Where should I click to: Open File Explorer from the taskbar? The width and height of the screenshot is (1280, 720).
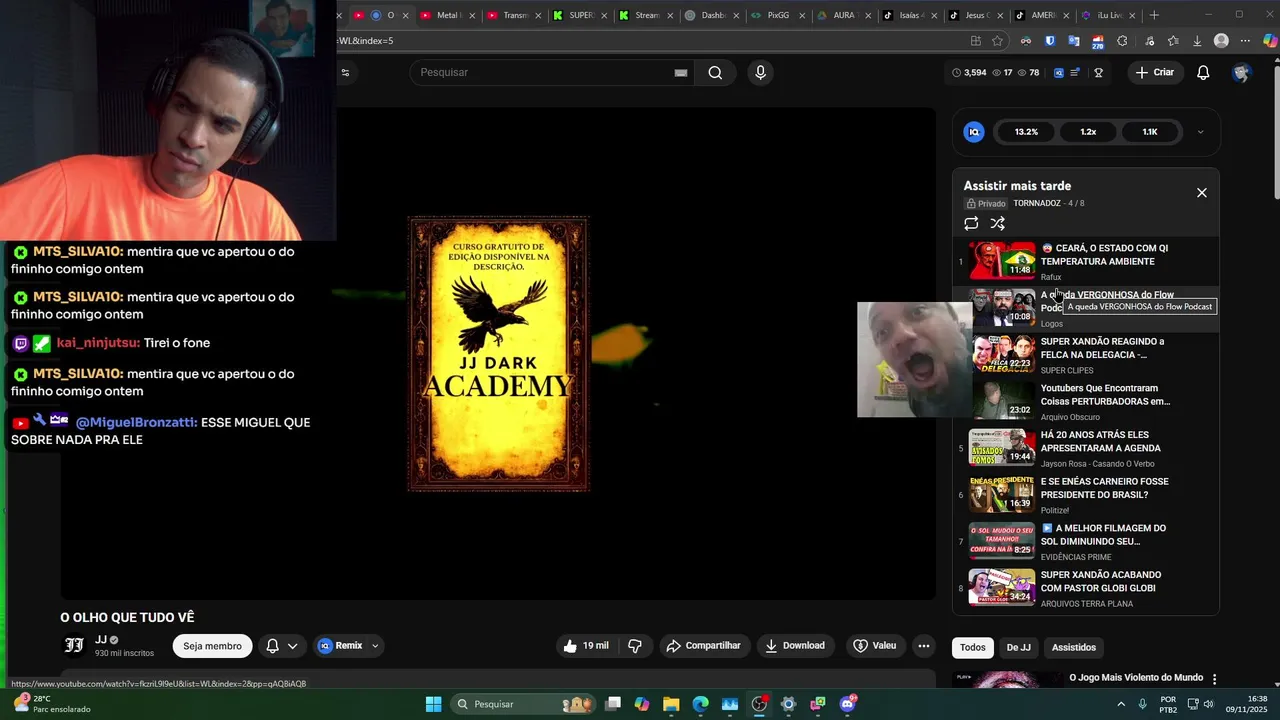pyautogui.click(x=671, y=704)
